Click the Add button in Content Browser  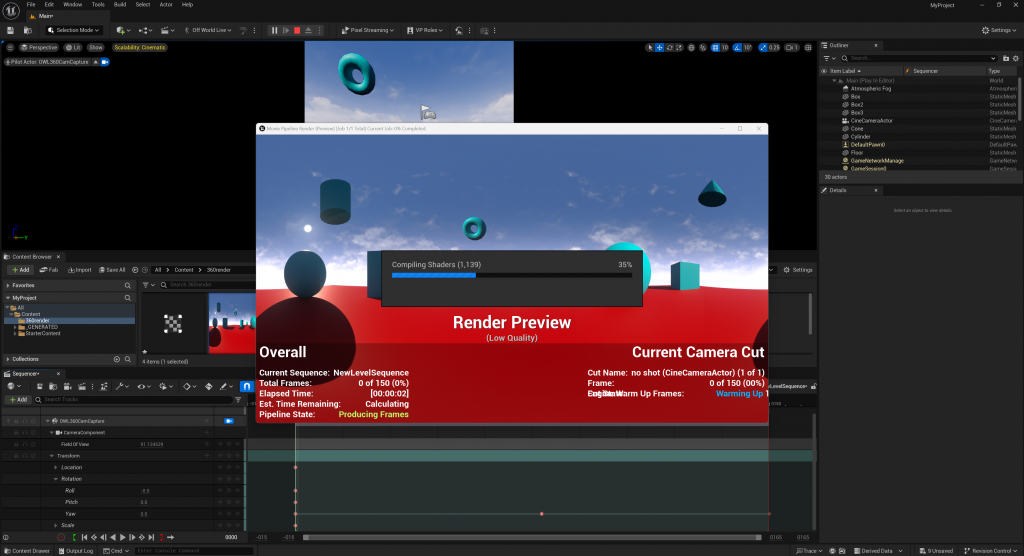20,270
